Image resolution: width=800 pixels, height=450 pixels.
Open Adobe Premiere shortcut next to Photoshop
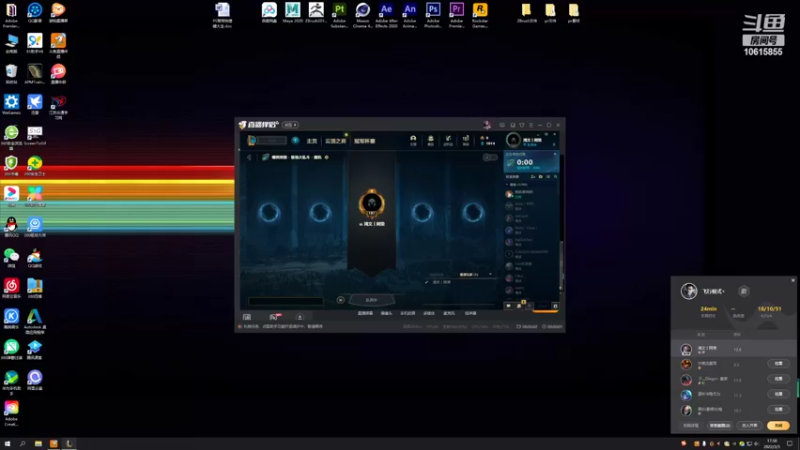click(457, 14)
